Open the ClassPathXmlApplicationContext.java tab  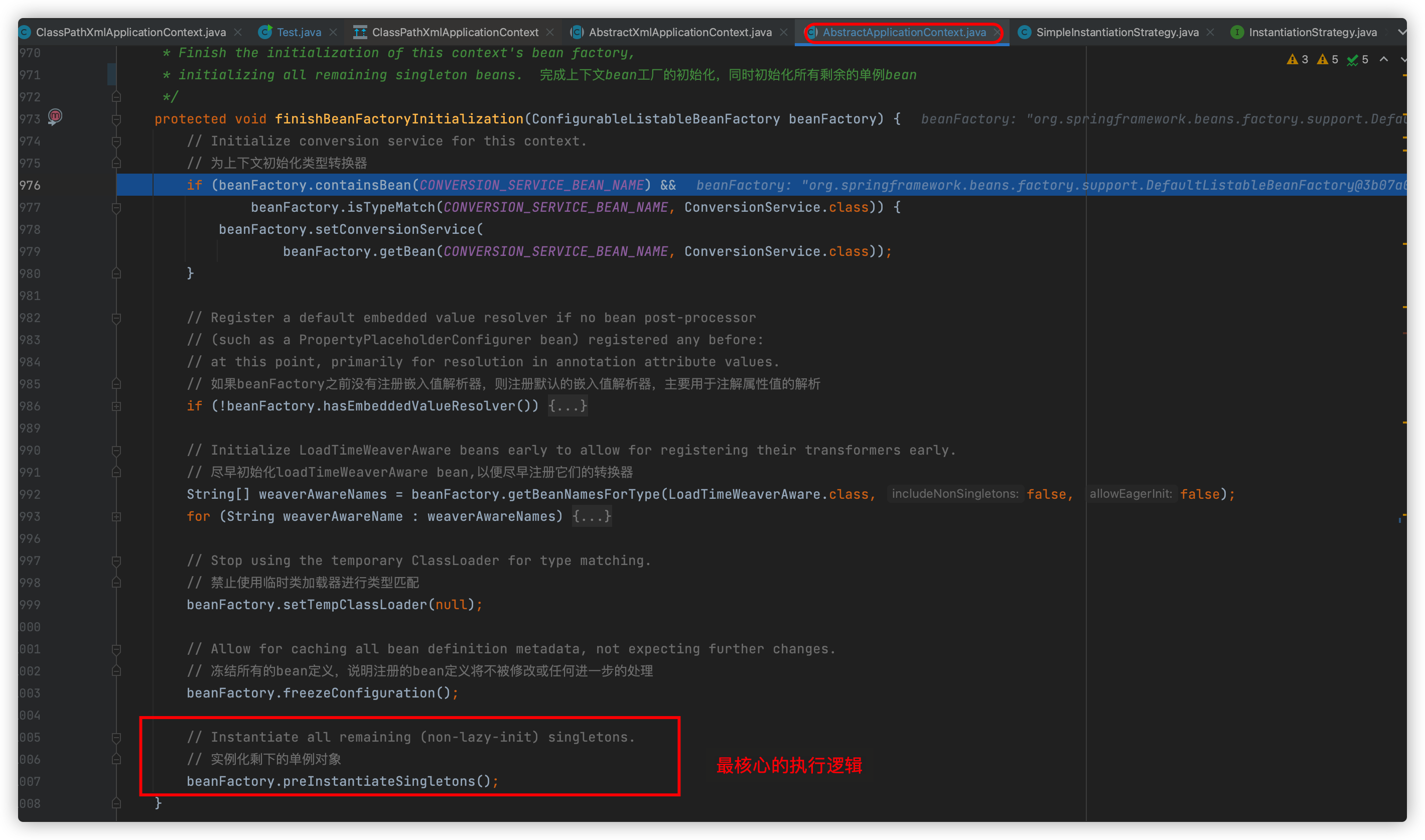click(131, 32)
